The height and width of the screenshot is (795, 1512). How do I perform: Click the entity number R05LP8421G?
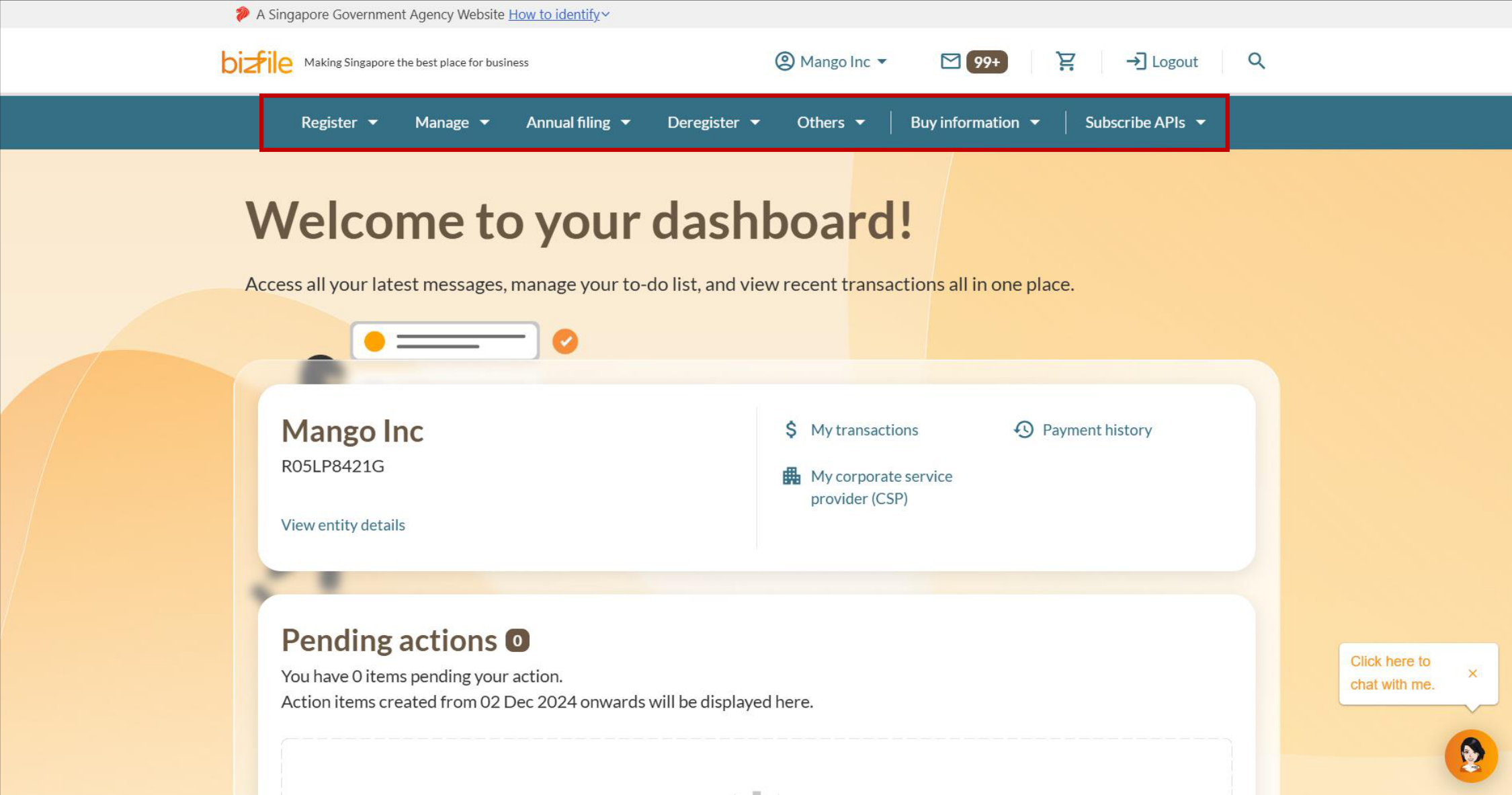click(333, 466)
